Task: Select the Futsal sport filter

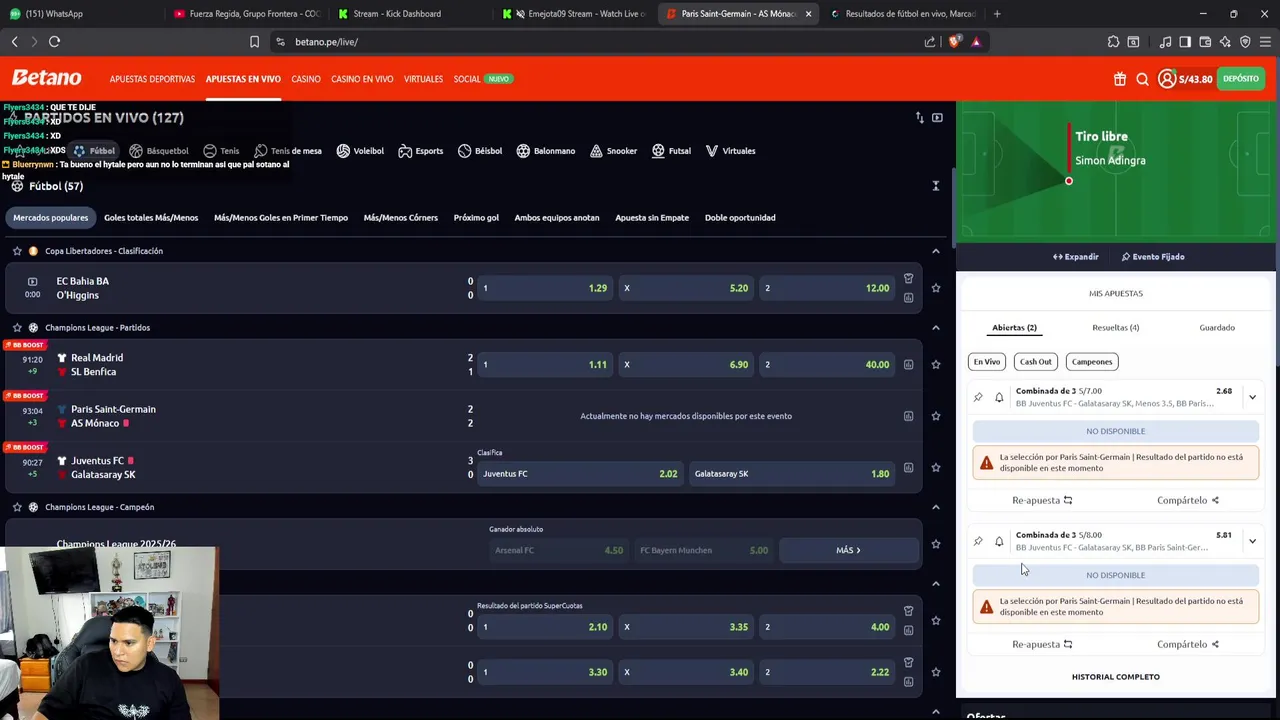Action: pos(671,151)
